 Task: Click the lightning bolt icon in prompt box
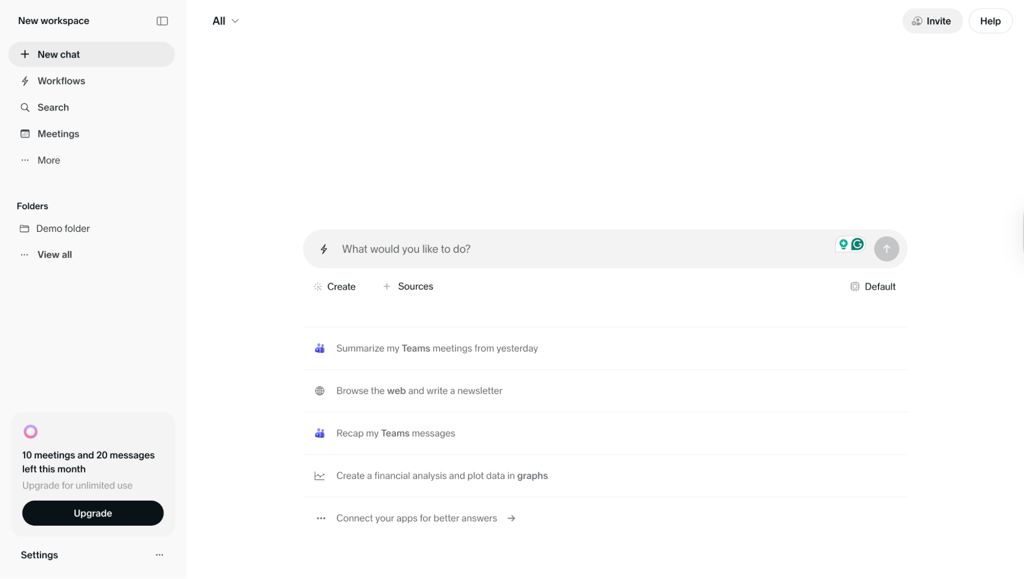tap(323, 249)
